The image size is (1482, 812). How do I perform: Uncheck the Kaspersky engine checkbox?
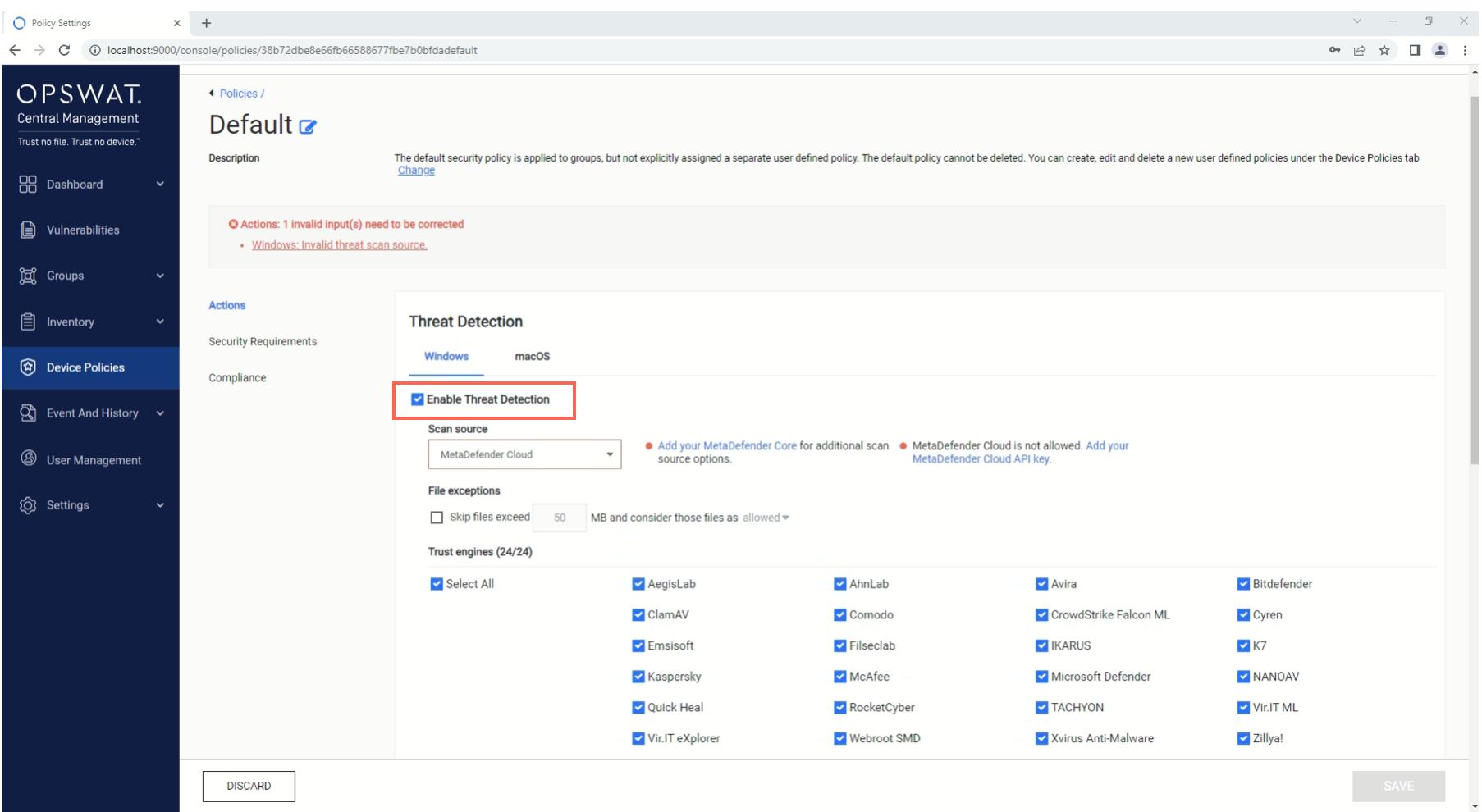[638, 677]
